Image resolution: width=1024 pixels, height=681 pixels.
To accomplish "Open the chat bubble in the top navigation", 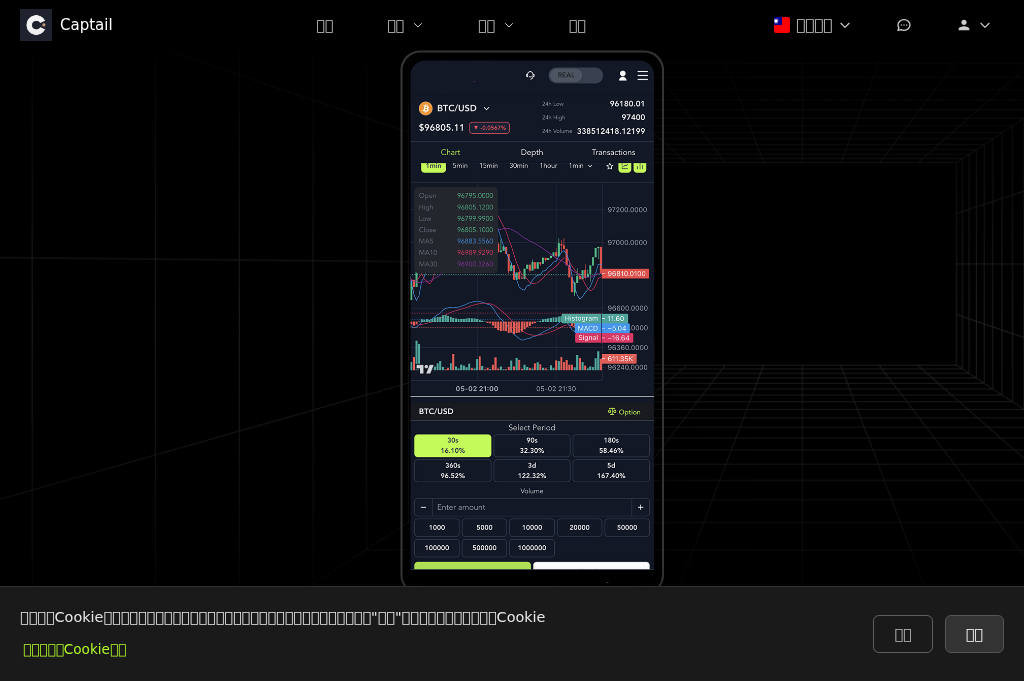I will click(904, 25).
